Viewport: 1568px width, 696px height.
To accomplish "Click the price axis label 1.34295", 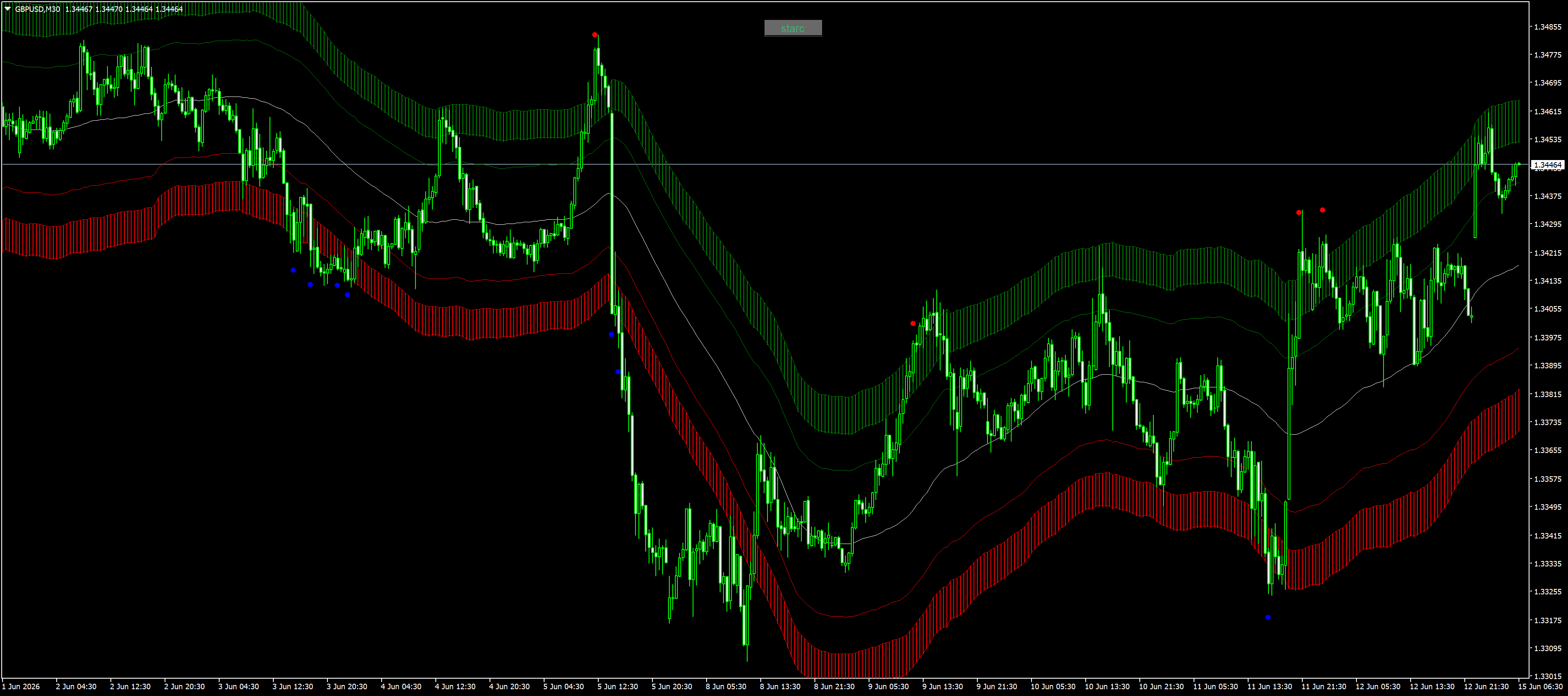I will click(1547, 224).
